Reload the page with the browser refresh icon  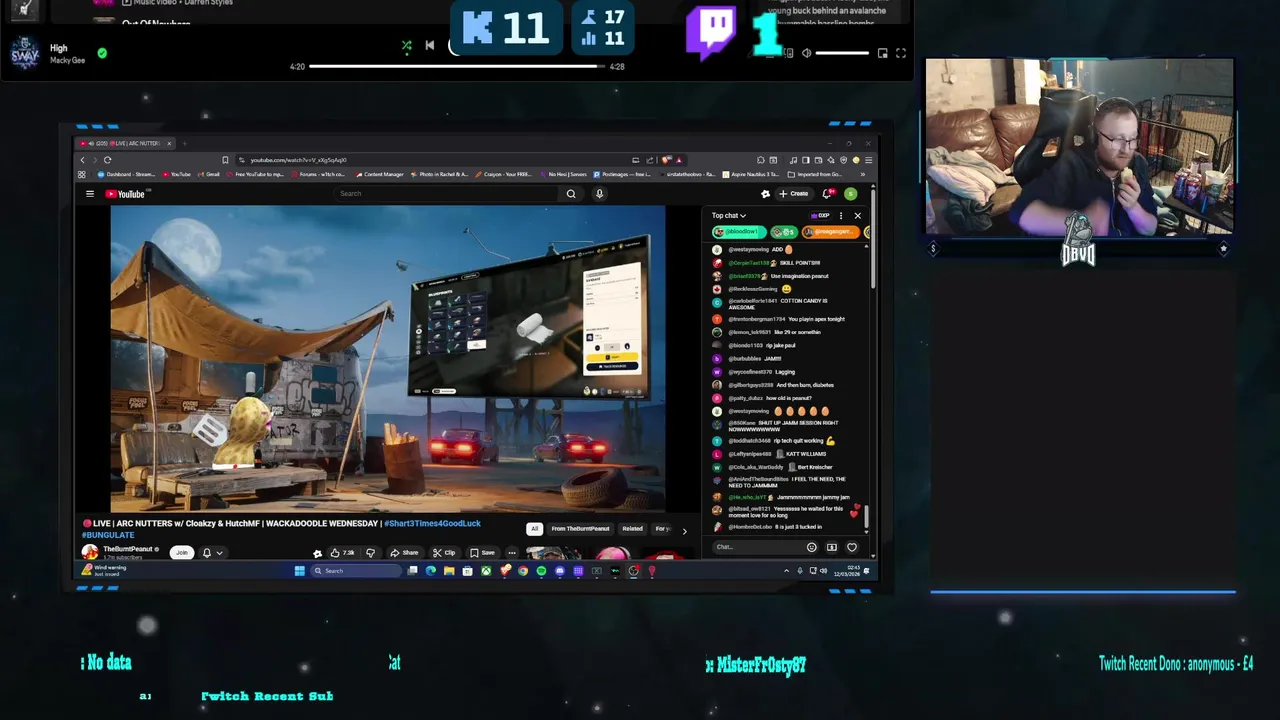point(107,160)
